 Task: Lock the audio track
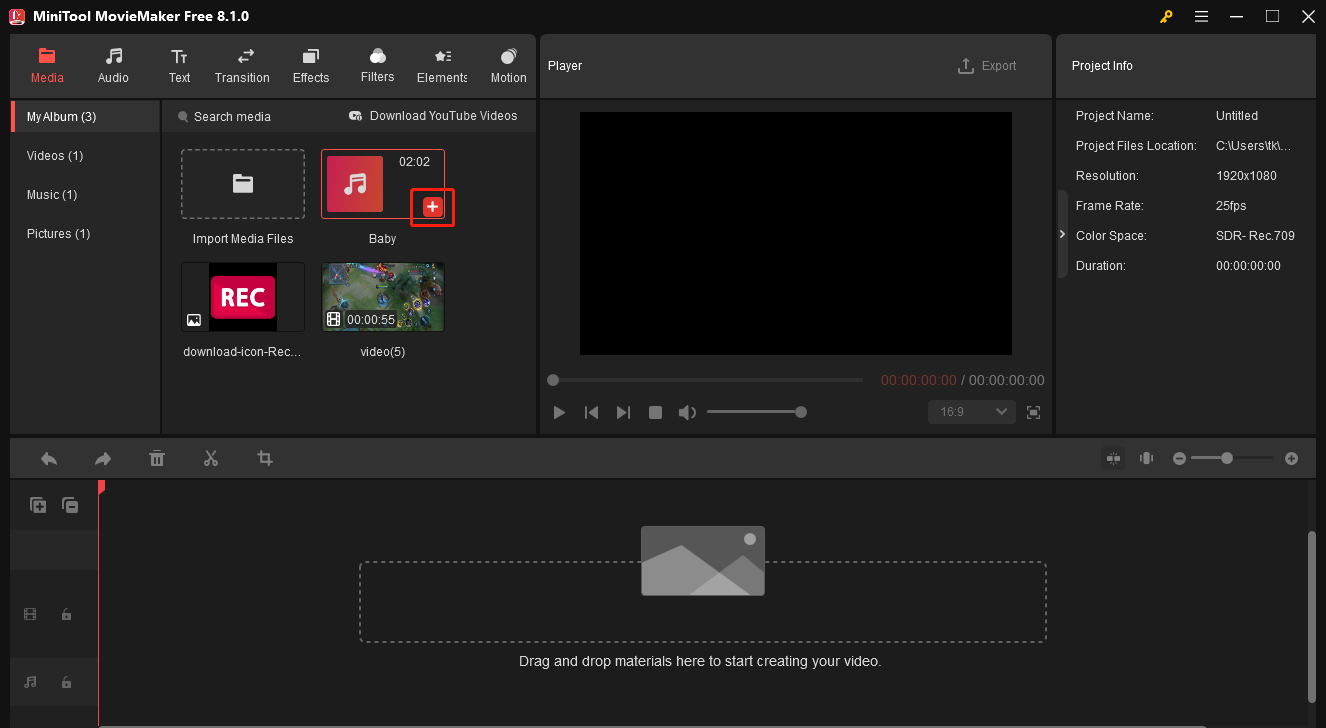66,682
